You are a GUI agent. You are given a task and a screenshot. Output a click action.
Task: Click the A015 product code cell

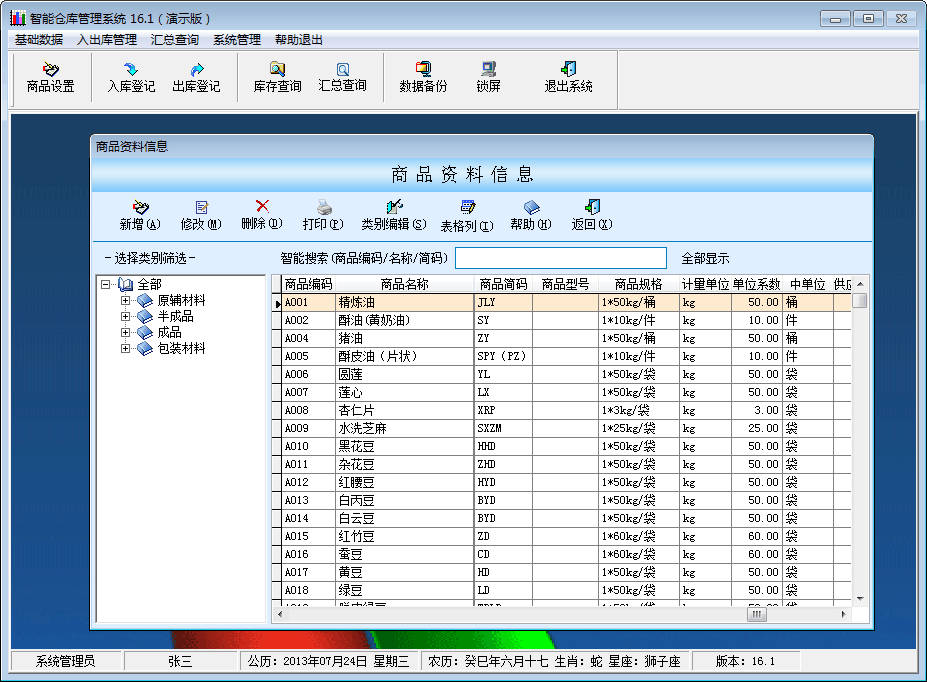click(308, 536)
